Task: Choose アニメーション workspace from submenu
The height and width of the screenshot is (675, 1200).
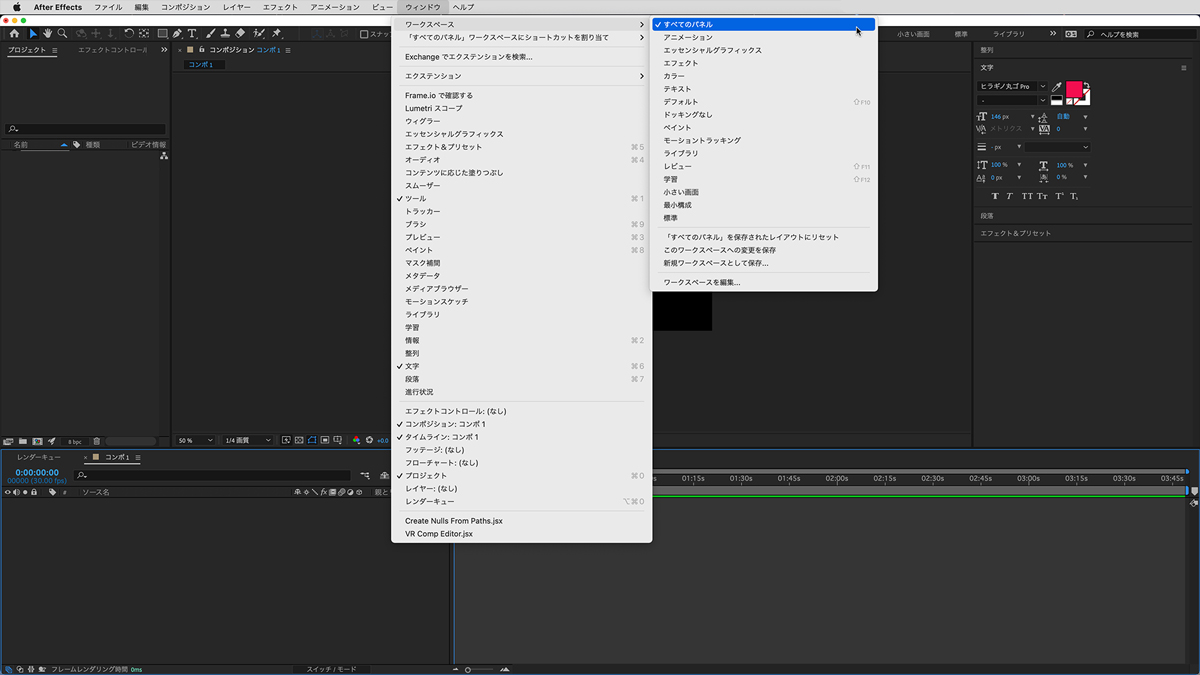Action: pos(688,37)
